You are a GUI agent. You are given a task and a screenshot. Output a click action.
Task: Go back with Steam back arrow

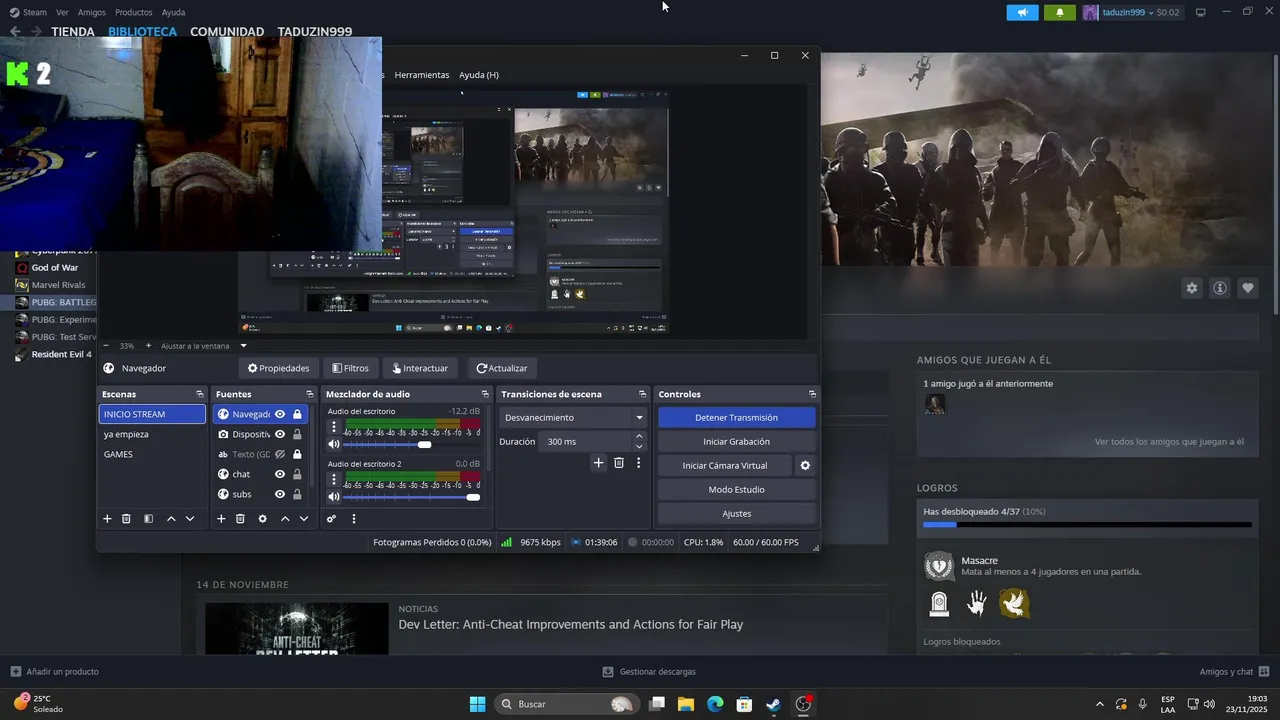(x=14, y=31)
